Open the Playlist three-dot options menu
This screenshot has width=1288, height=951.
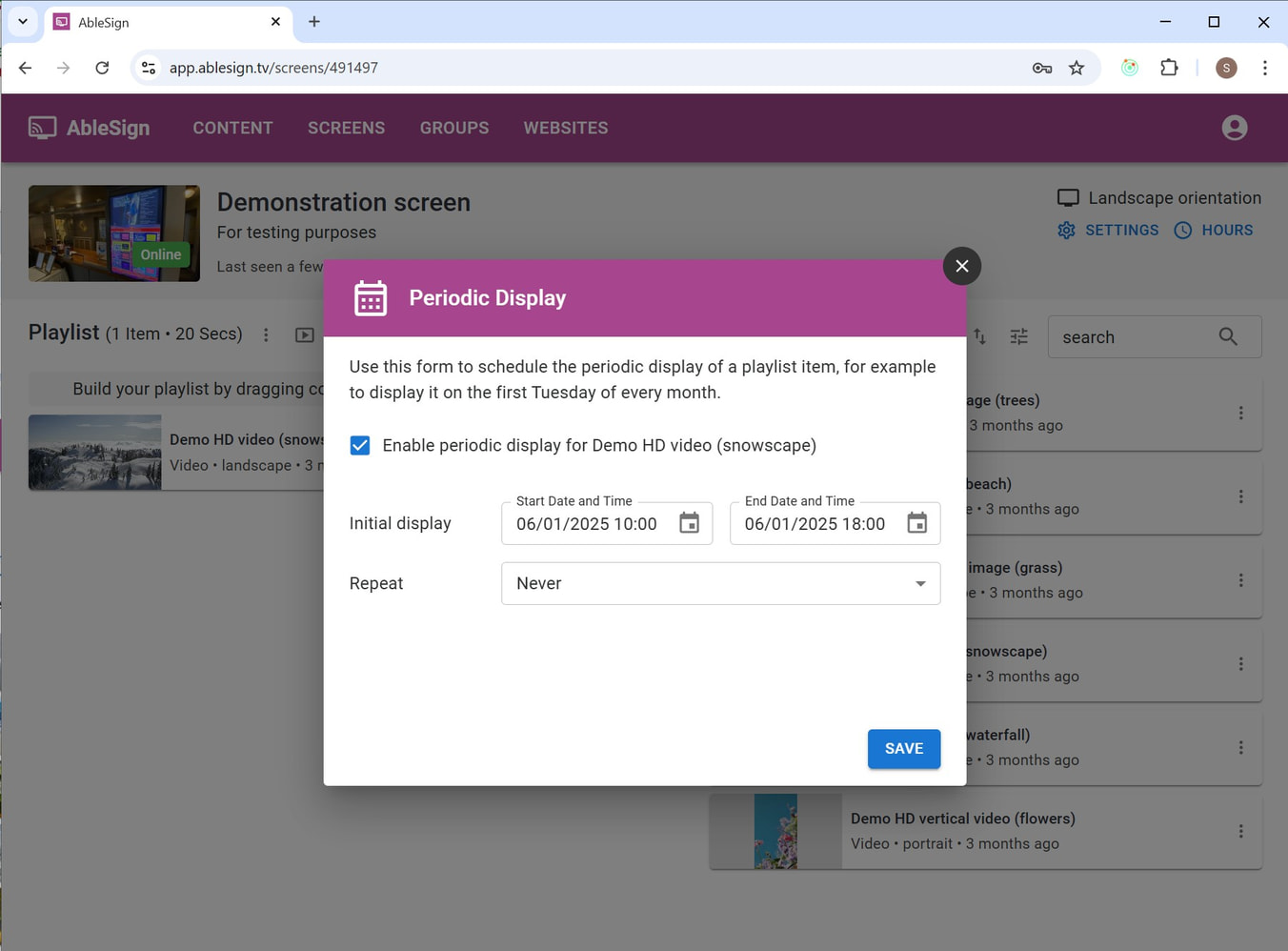(x=266, y=334)
